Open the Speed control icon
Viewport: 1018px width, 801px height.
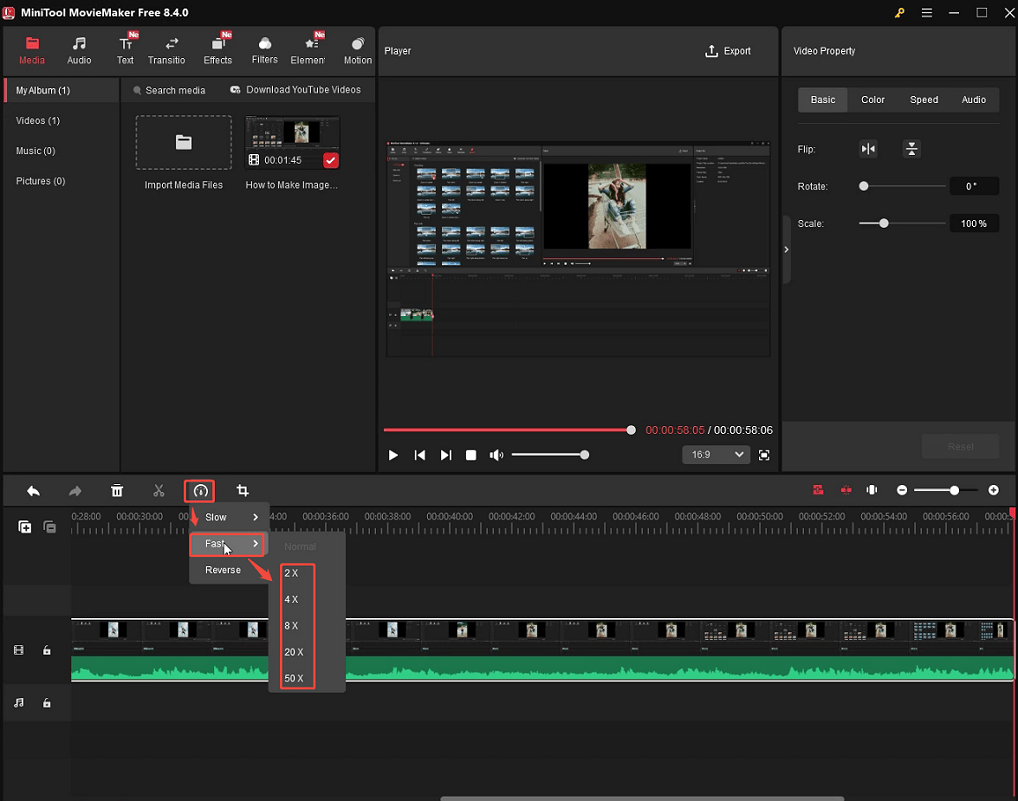(x=199, y=490)
